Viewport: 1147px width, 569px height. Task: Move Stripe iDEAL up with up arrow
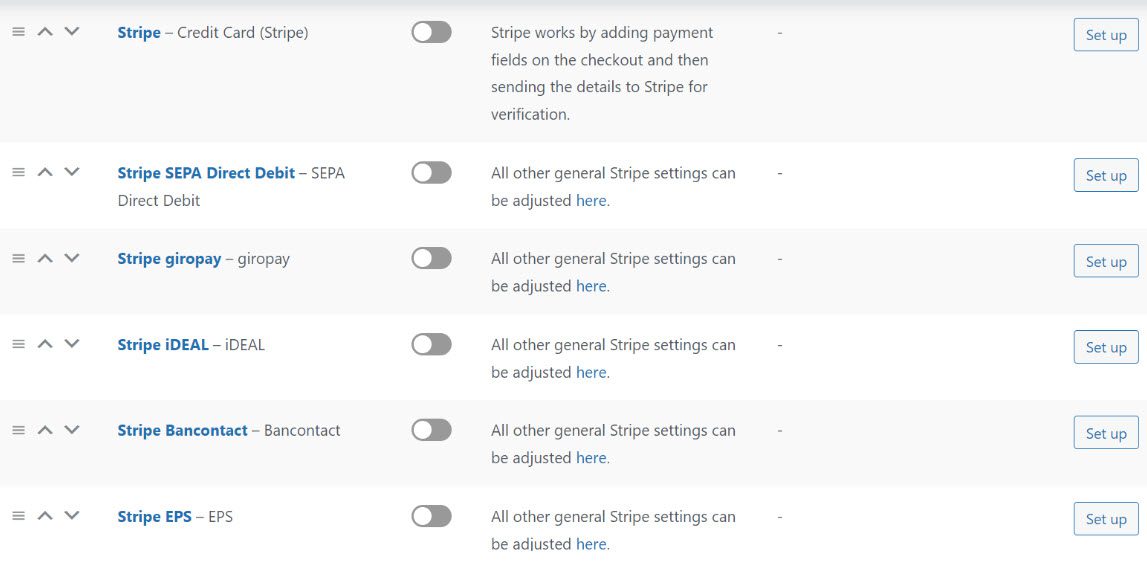pos(45,344)
